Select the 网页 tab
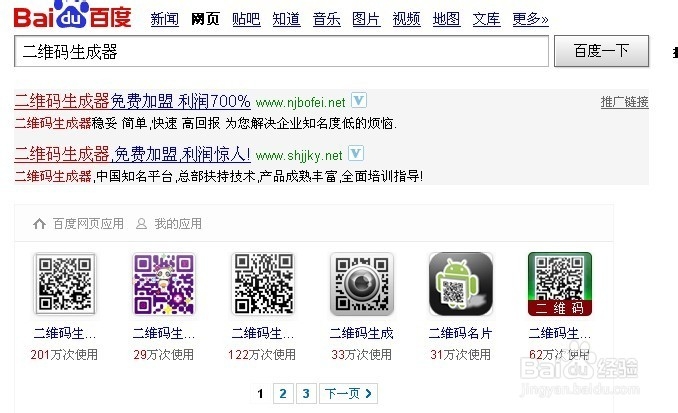 [205, 19]
